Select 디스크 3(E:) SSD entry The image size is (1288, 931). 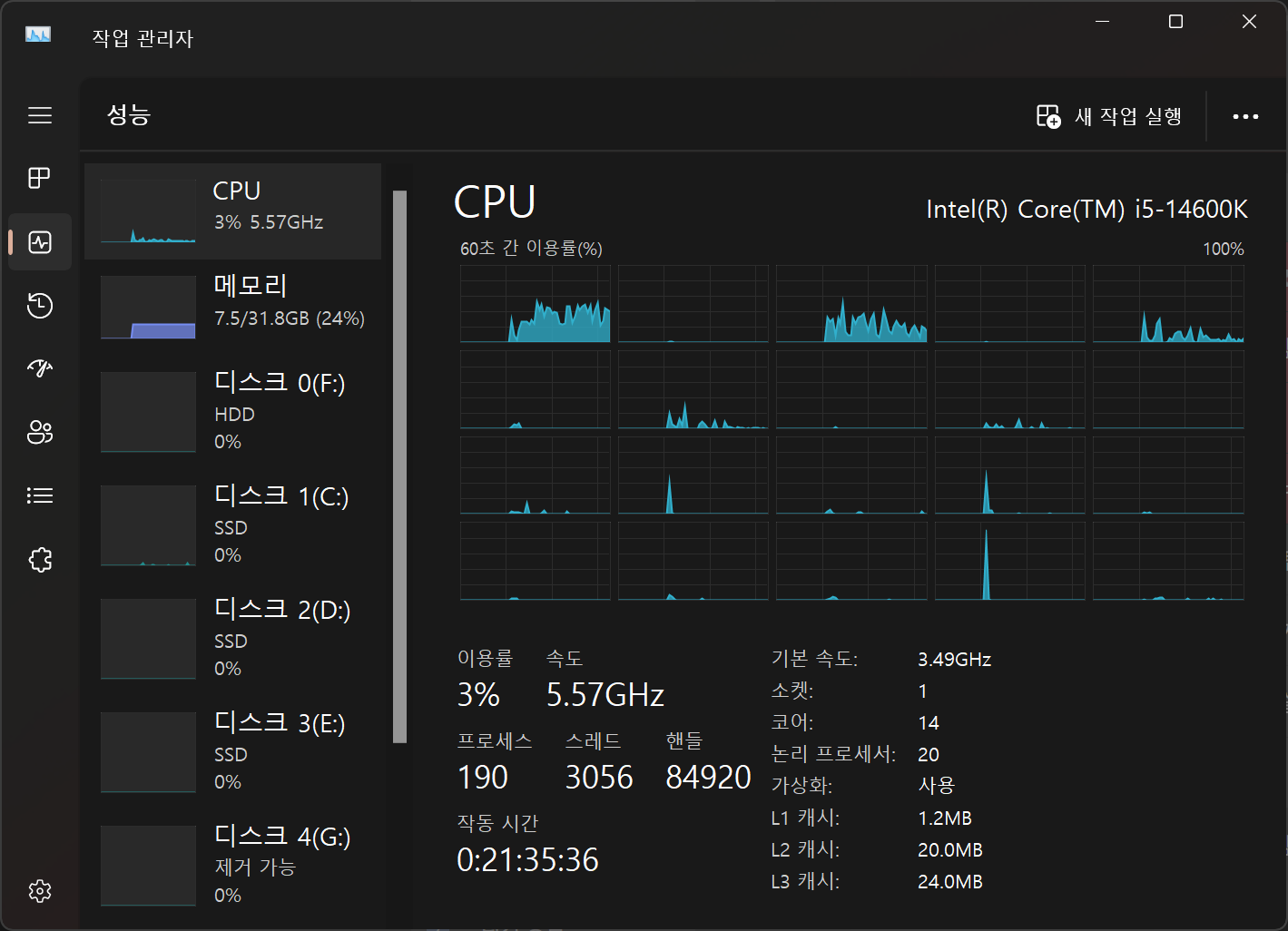point(233,751)
